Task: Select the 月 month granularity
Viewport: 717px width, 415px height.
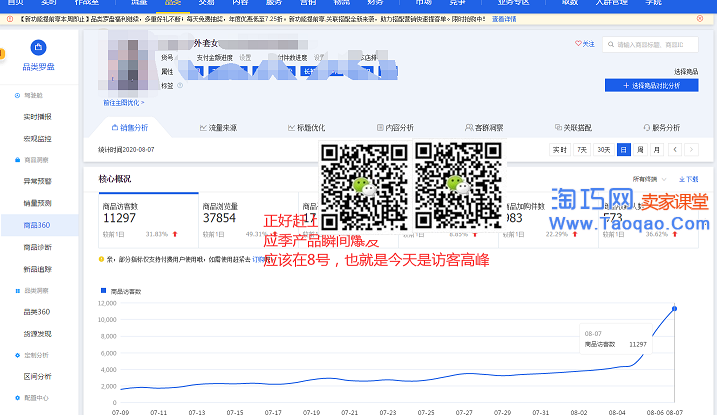Action: (657, 149)
